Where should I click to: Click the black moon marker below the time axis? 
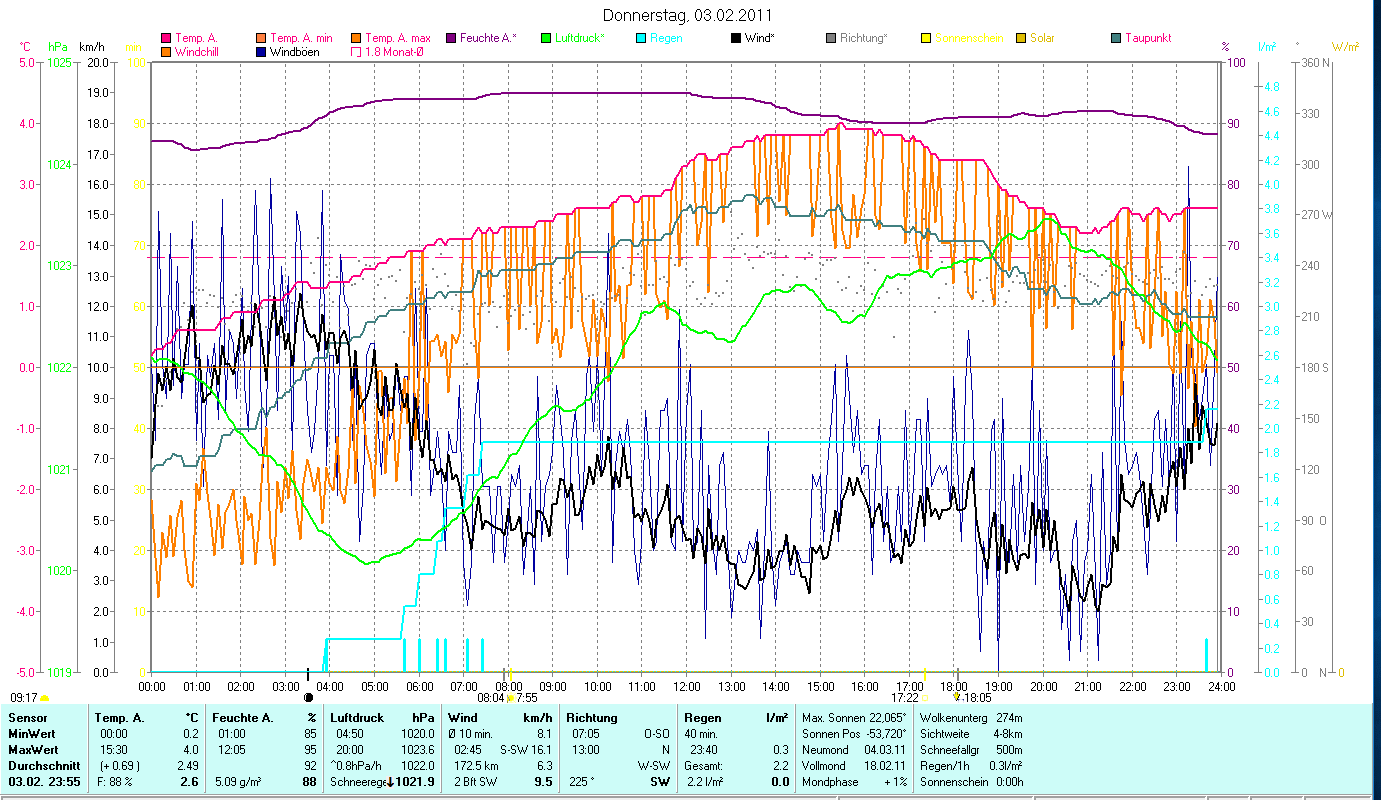(308, 697)
